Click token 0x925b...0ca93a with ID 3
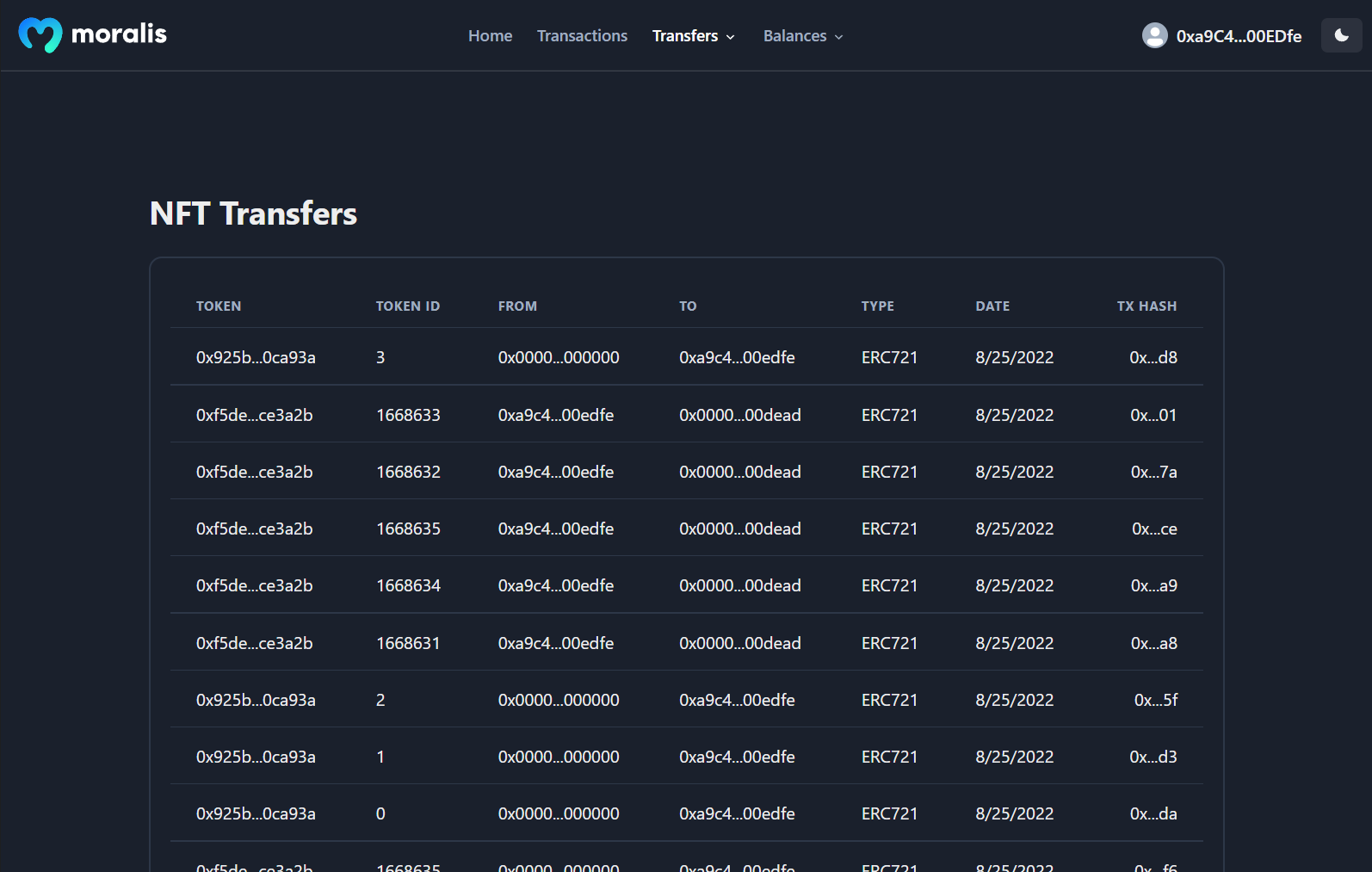1372x872 pixels. [256, 357]
